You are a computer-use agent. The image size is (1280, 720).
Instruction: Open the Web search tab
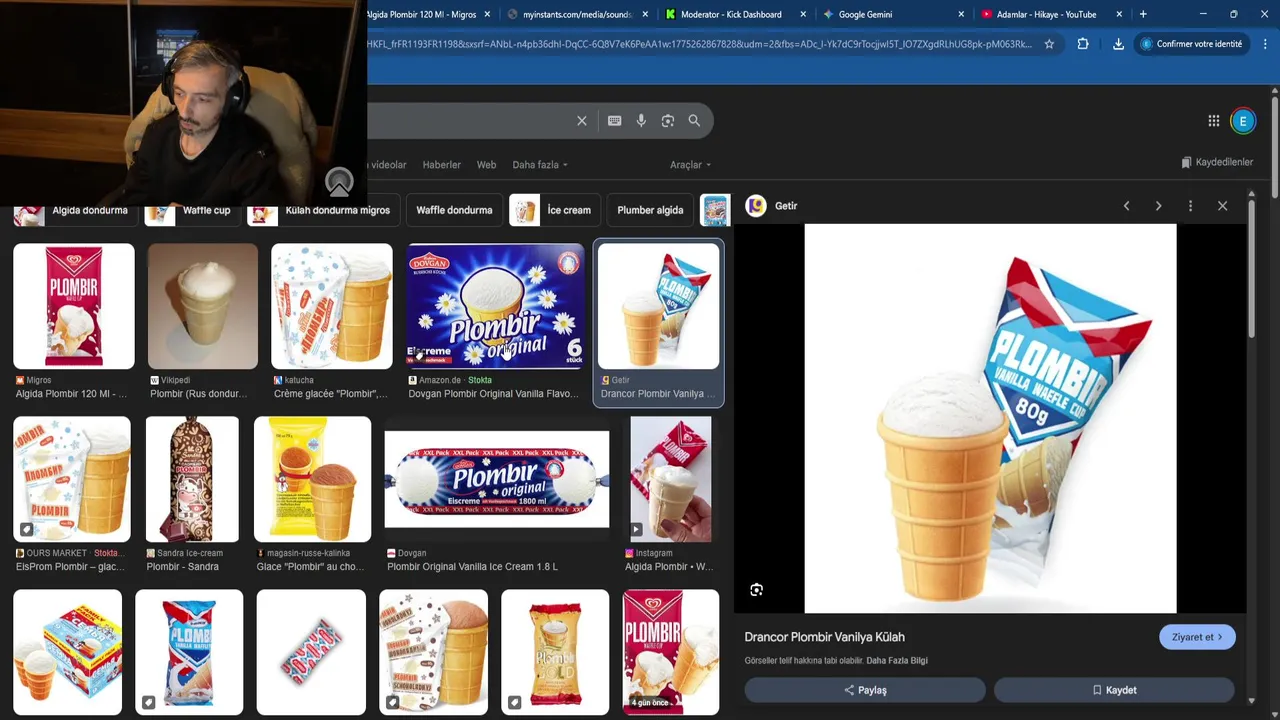click(x=486, y=165)
